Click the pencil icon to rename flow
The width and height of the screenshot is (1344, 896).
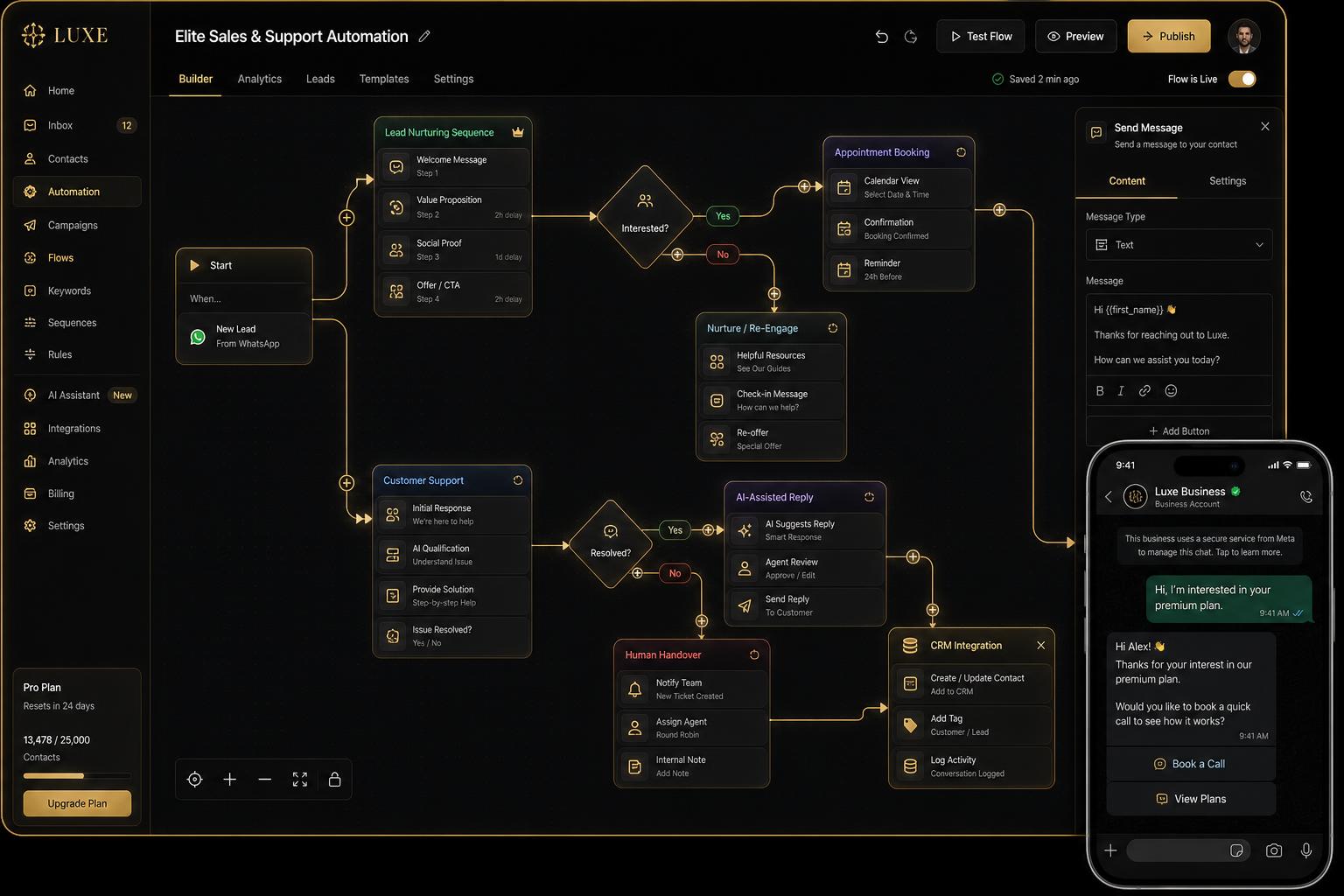click(424, 37)
